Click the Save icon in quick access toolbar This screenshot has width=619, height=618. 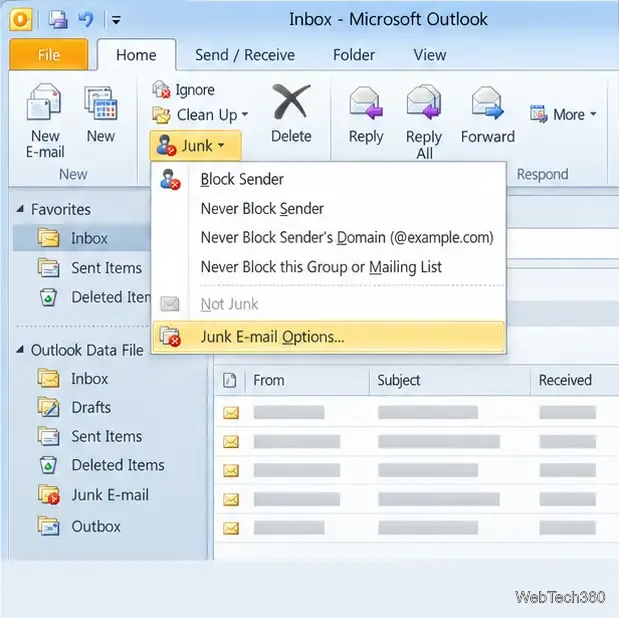click(x=58, y=19)
